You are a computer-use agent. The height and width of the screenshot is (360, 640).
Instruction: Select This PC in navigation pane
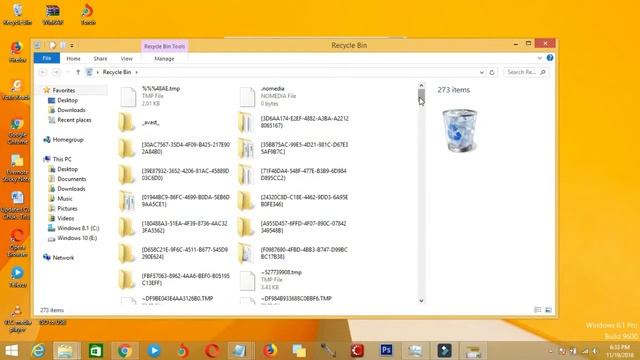(x=62, y=159)
